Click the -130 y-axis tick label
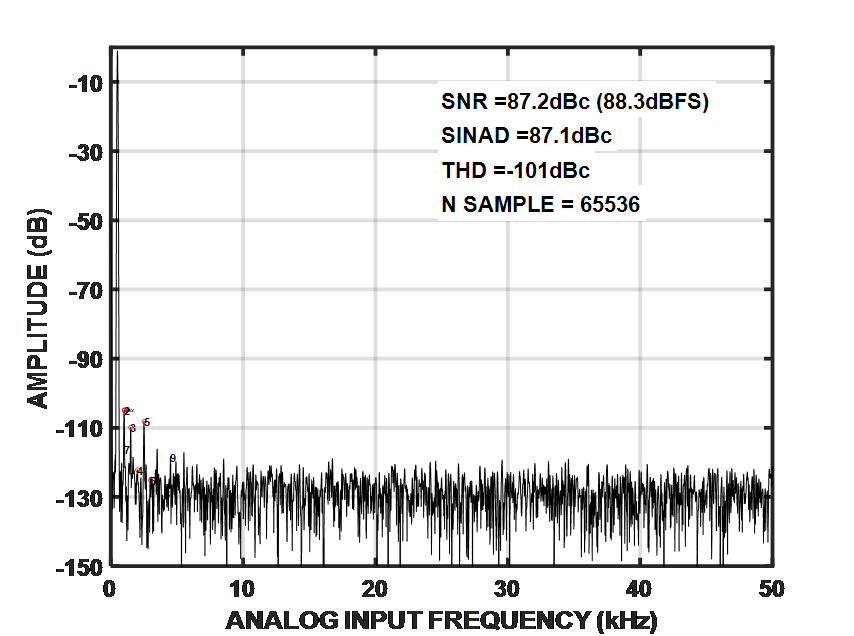This screenshot has width=854, height=636. tap(80, 499)
